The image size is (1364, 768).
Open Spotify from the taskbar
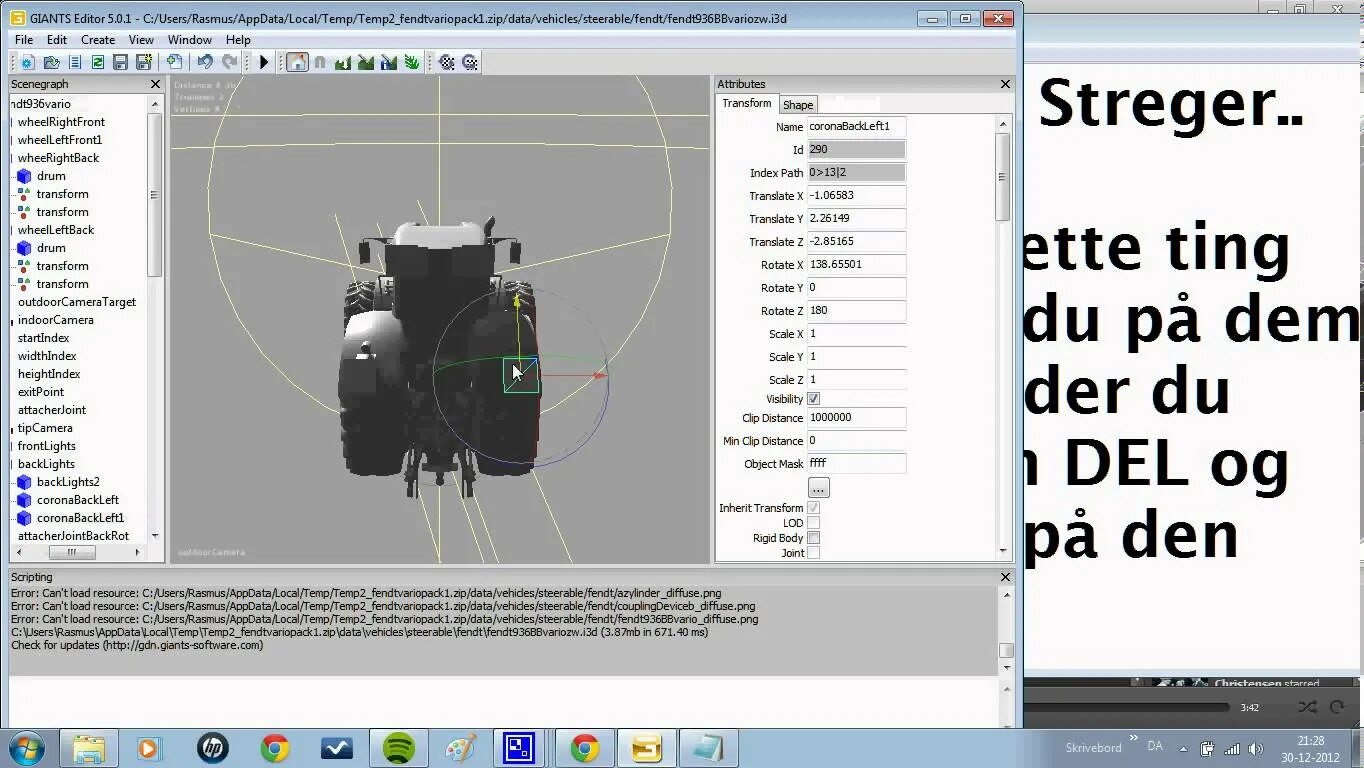point(399,748)
